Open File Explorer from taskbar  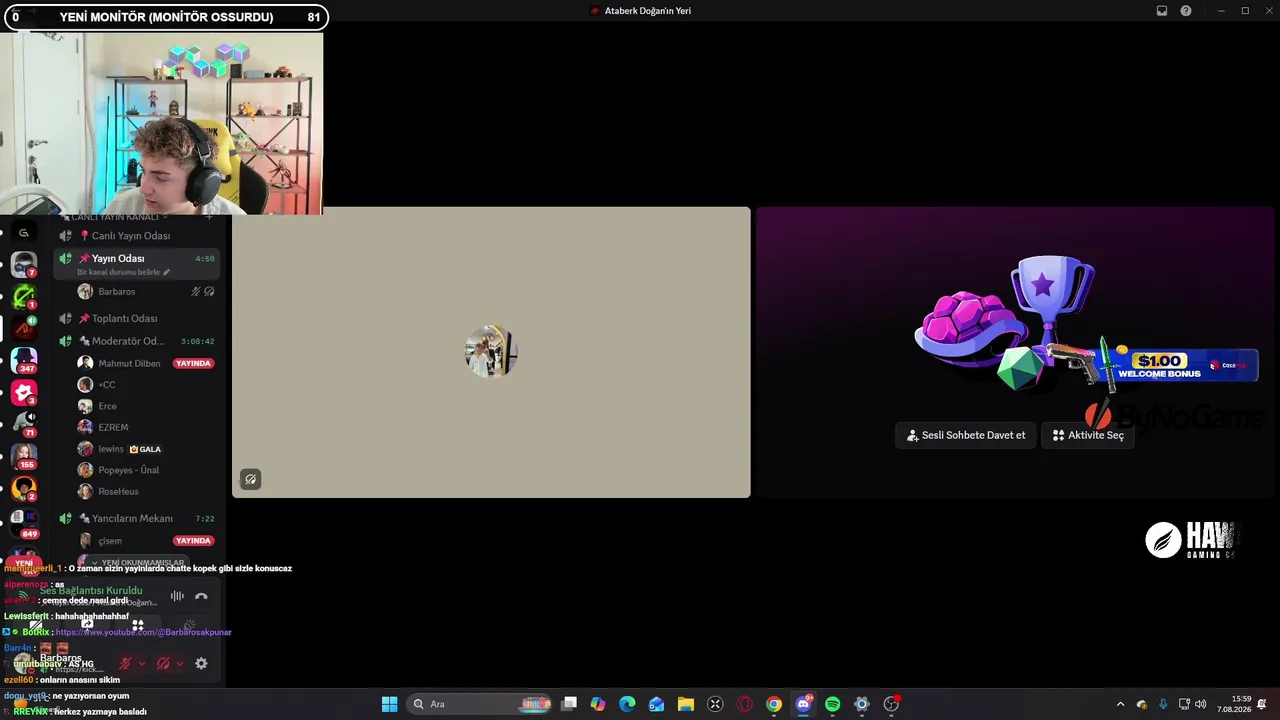pyautogui.click(x=686, y=704)
